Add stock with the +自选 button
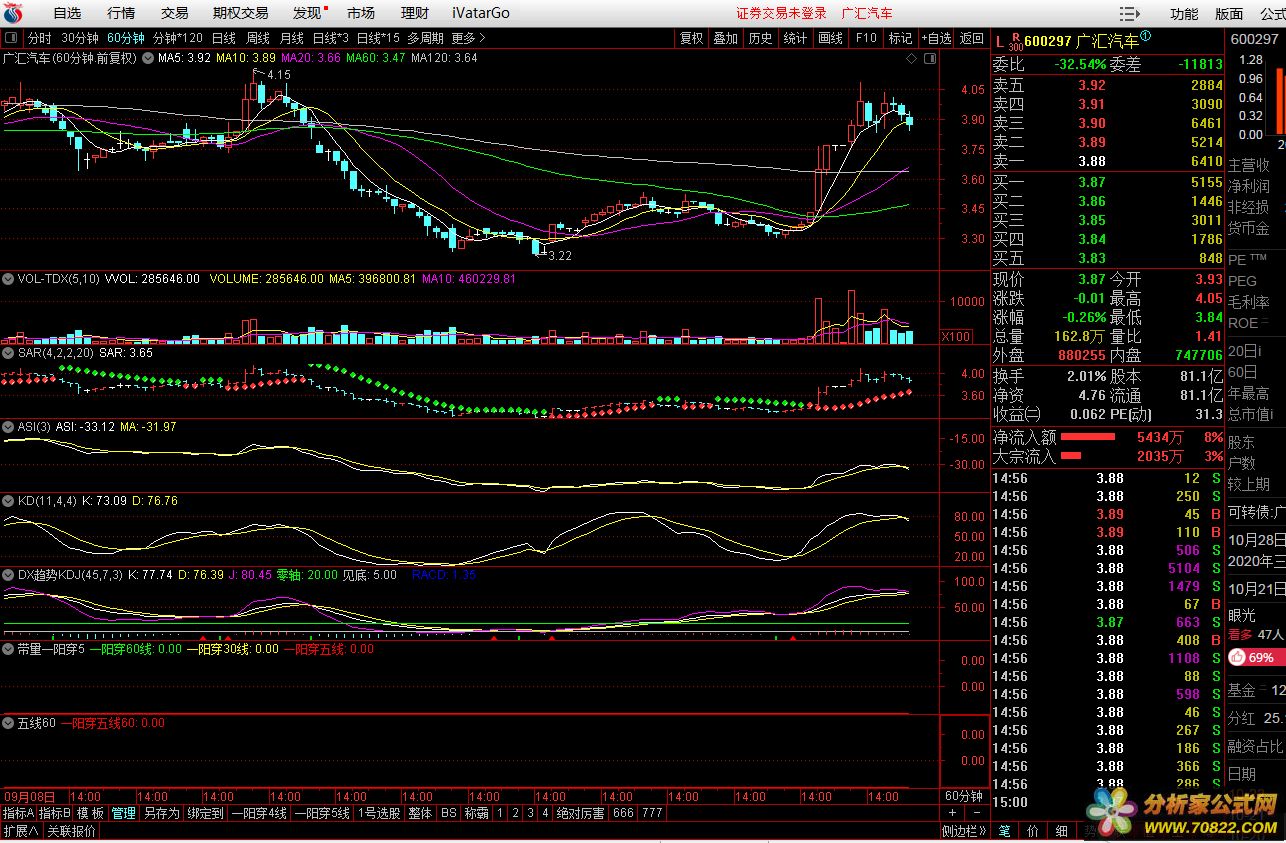 point(936,38)
